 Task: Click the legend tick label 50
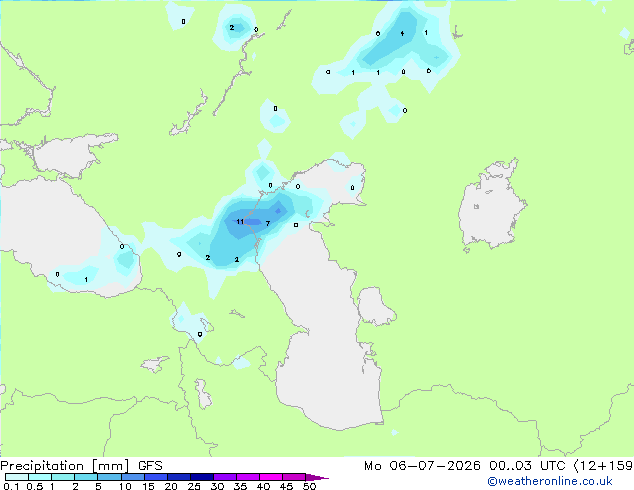[309, 486]
